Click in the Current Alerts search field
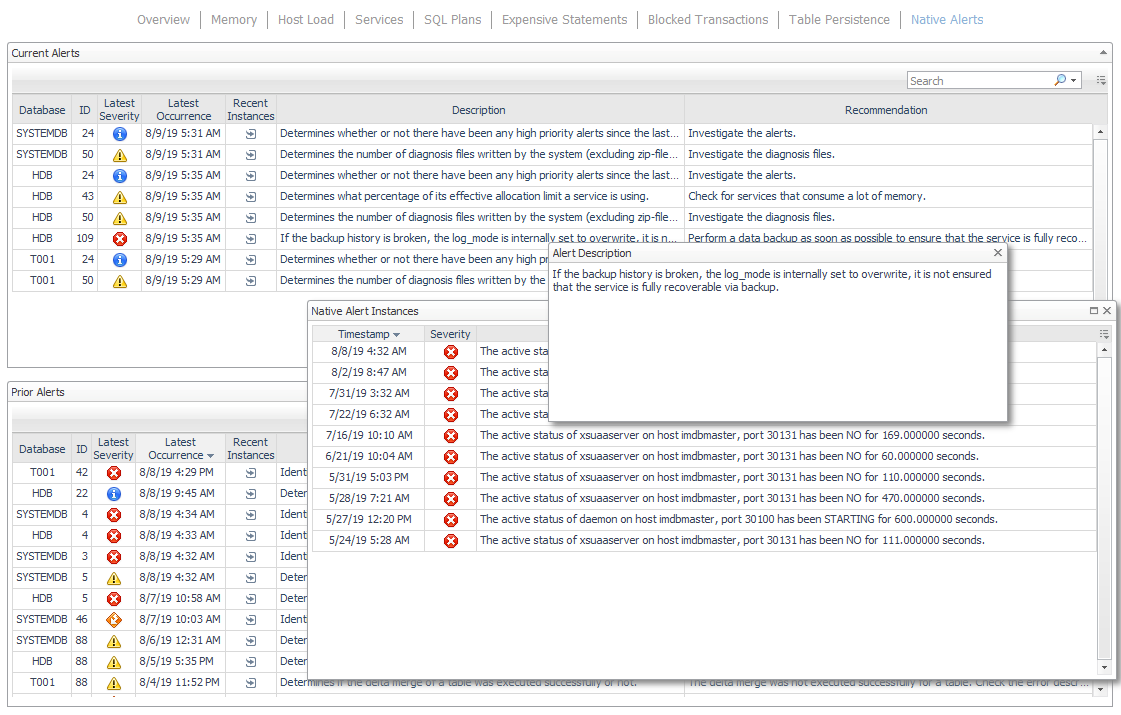This screenshot has width=1121, height=715. click(978, 81)
